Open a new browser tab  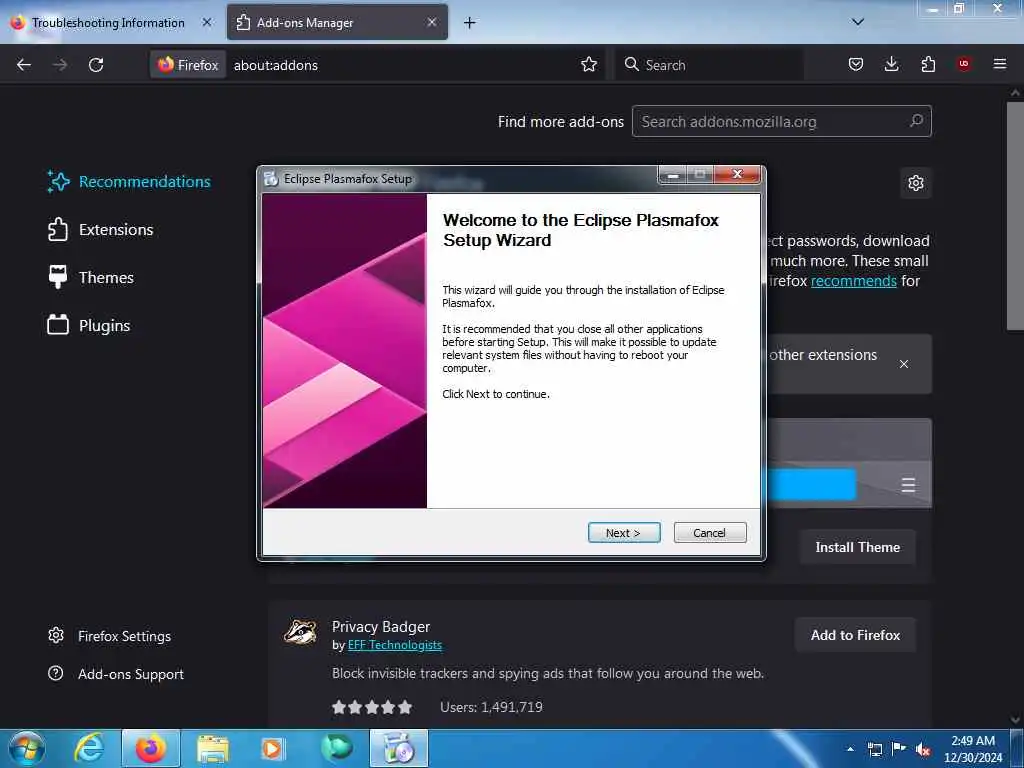tap(470, 23)
